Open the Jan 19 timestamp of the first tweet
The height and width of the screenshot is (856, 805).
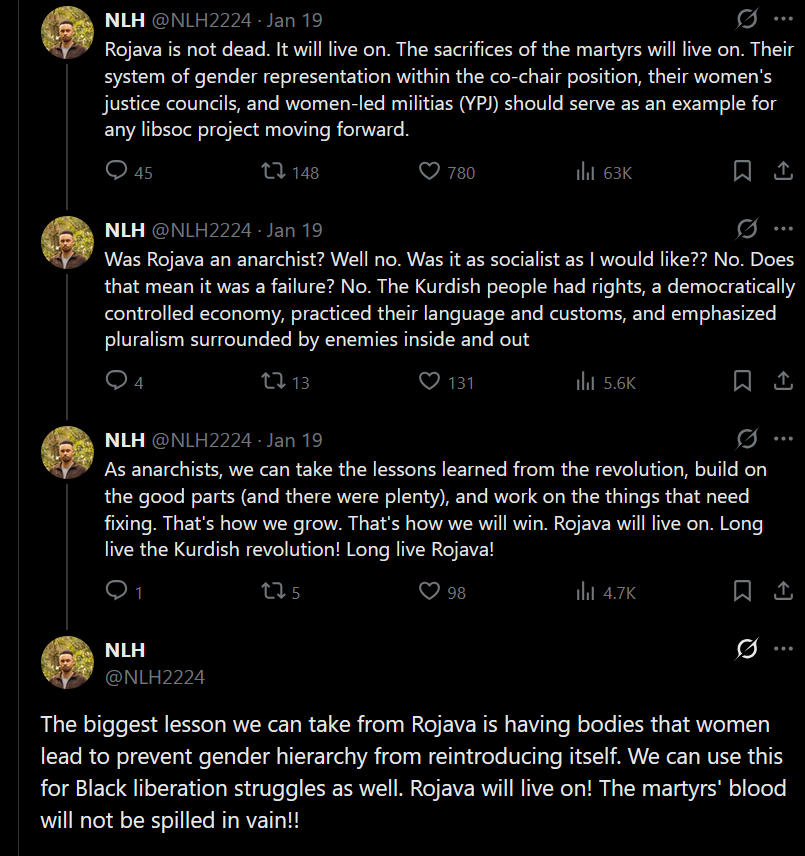[295, 20]
